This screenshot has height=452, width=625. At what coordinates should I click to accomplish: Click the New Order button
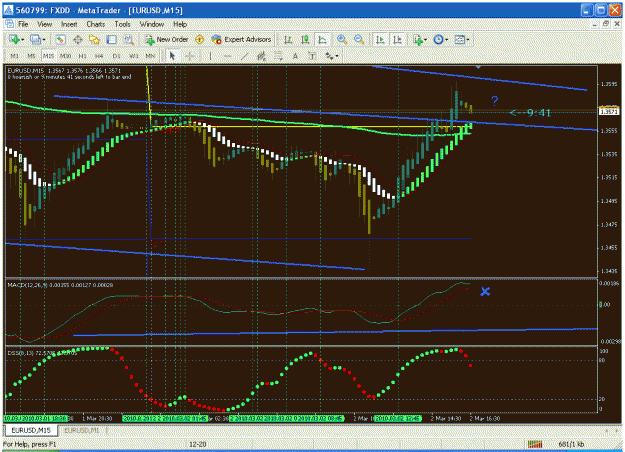pos(167,39)
